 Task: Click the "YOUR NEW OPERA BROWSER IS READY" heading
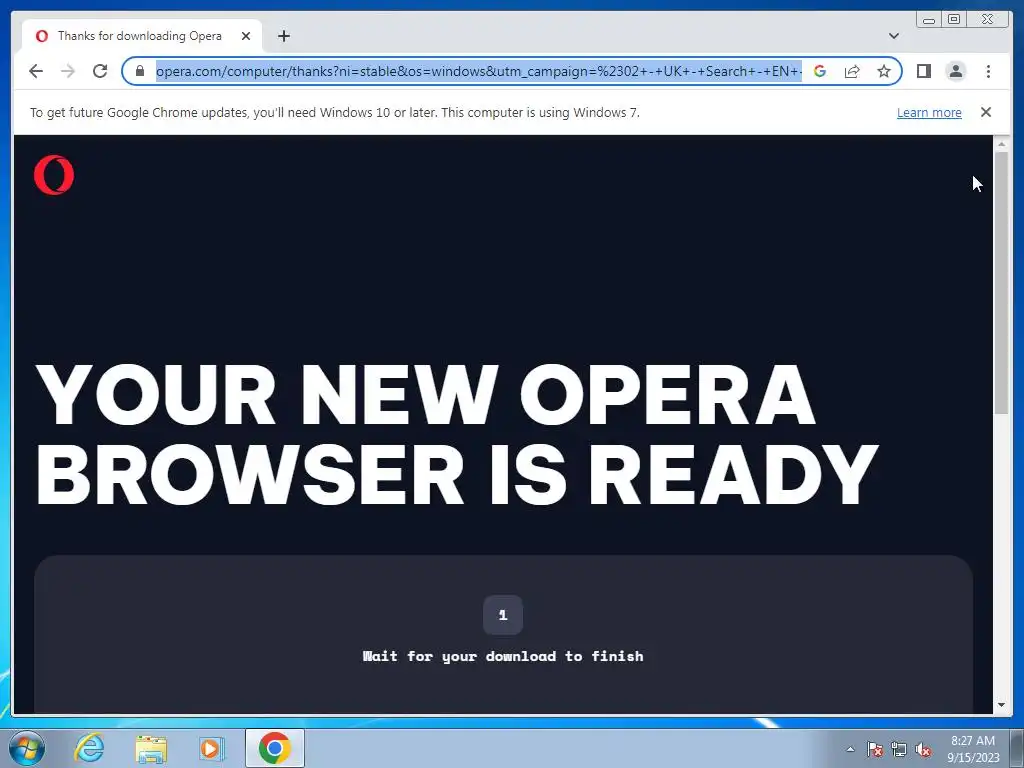click(x=457, y=434)
